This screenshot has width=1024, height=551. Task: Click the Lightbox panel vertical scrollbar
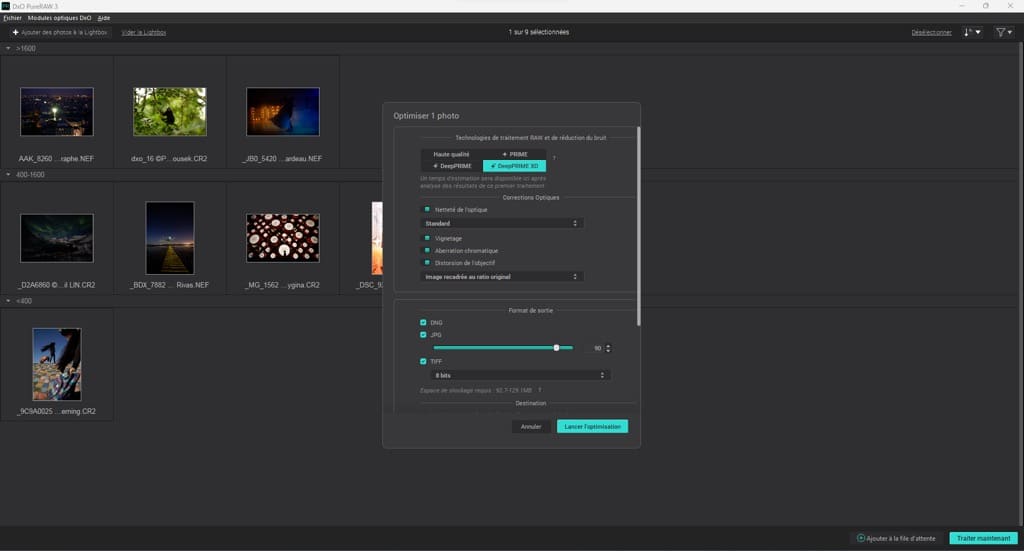(x=1021, y=284)
